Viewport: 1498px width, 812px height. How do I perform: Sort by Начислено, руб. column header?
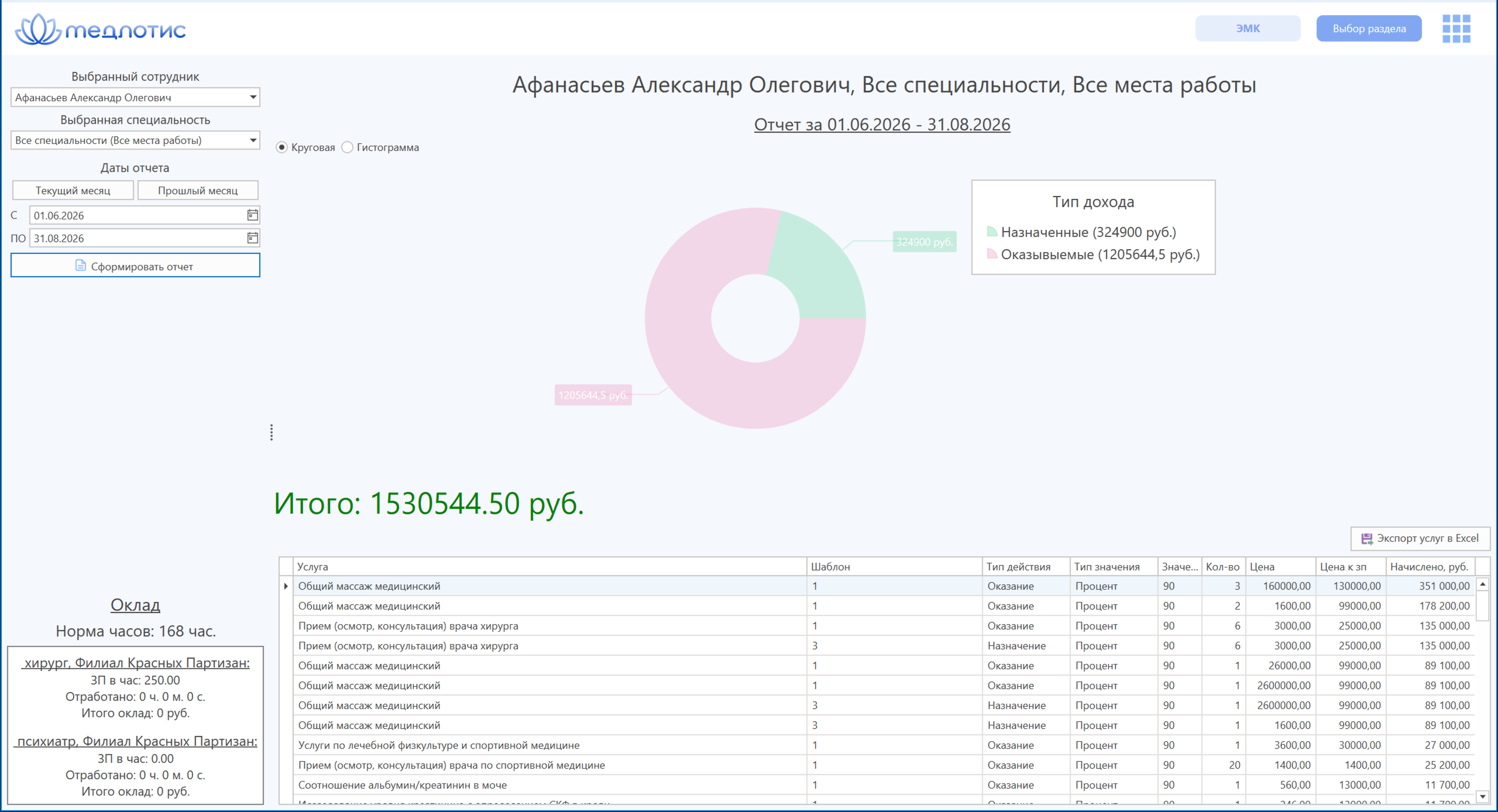click(x=1430, y=567)
